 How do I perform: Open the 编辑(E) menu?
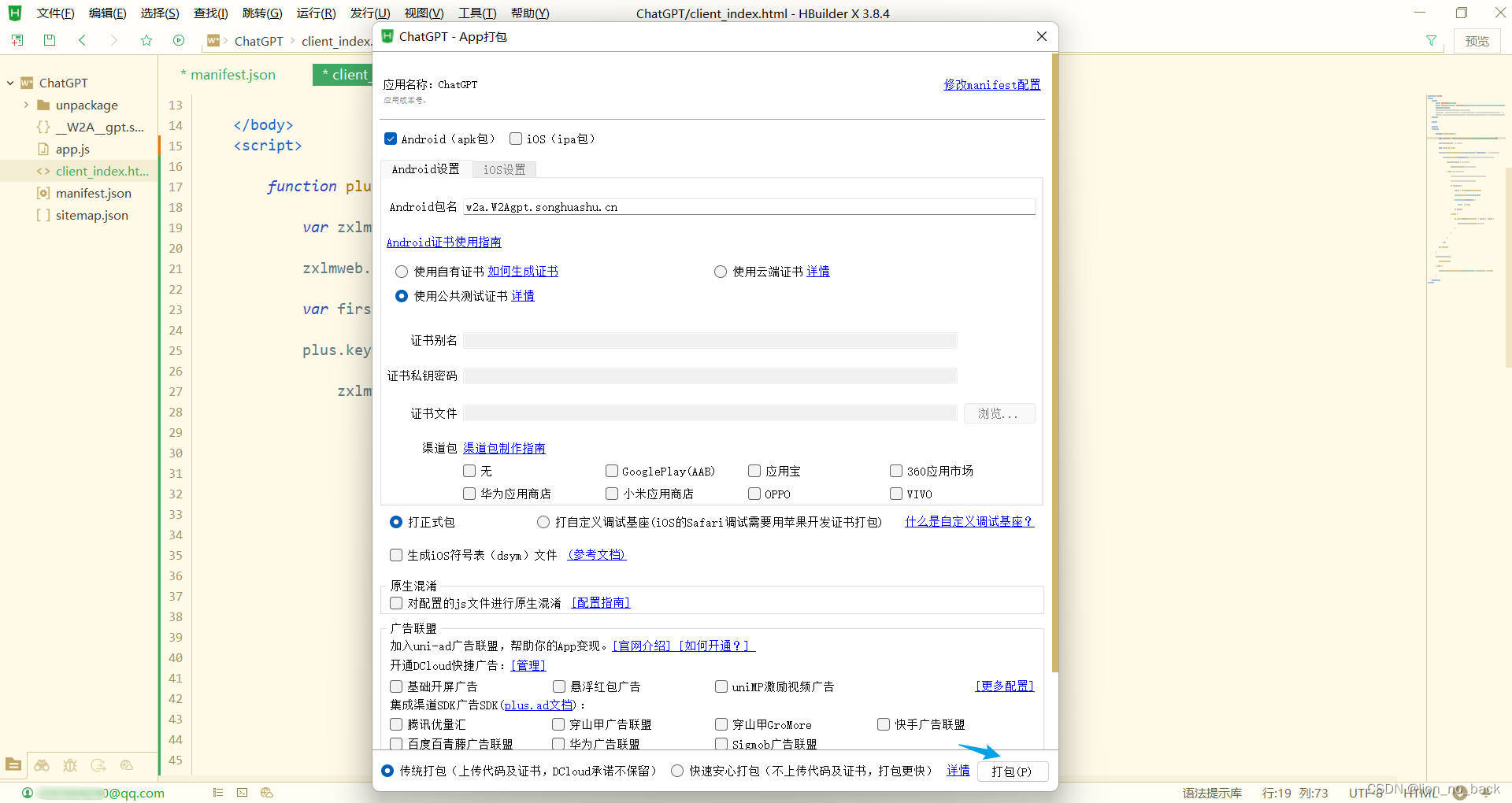[107, 13]
